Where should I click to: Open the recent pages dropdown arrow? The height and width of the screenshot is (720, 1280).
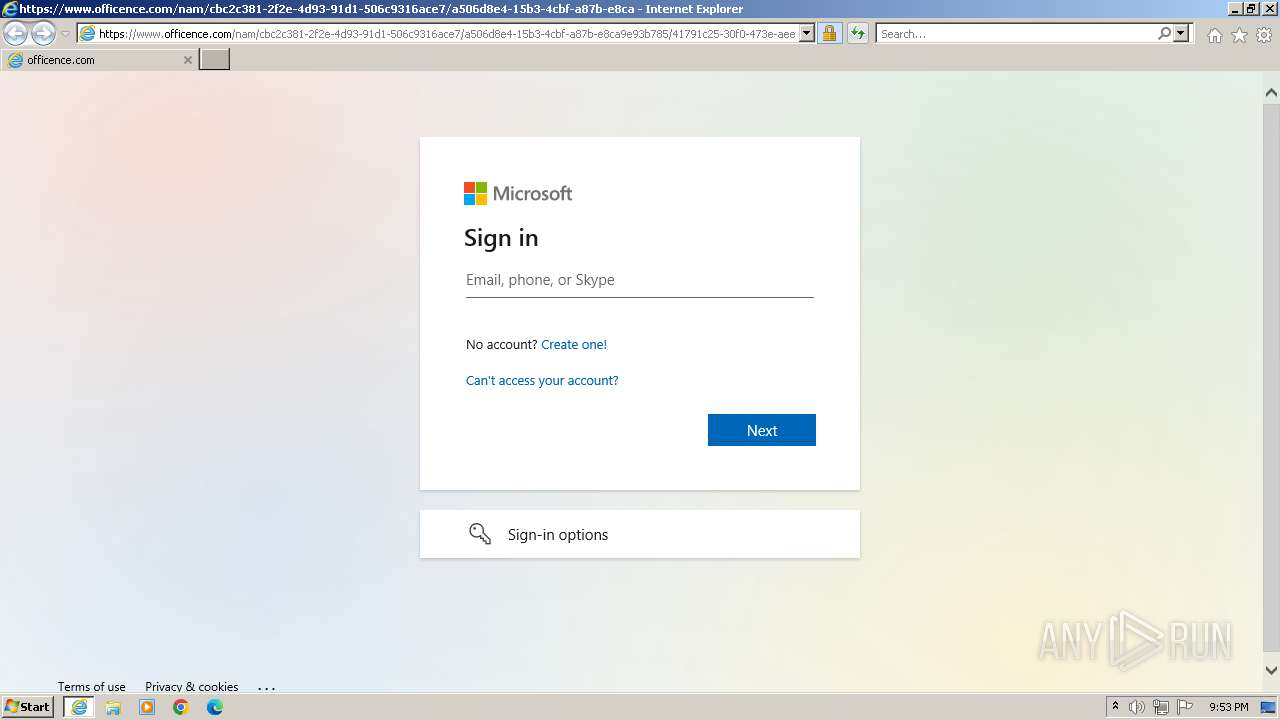pyautogui.click(x=65, y=34)
